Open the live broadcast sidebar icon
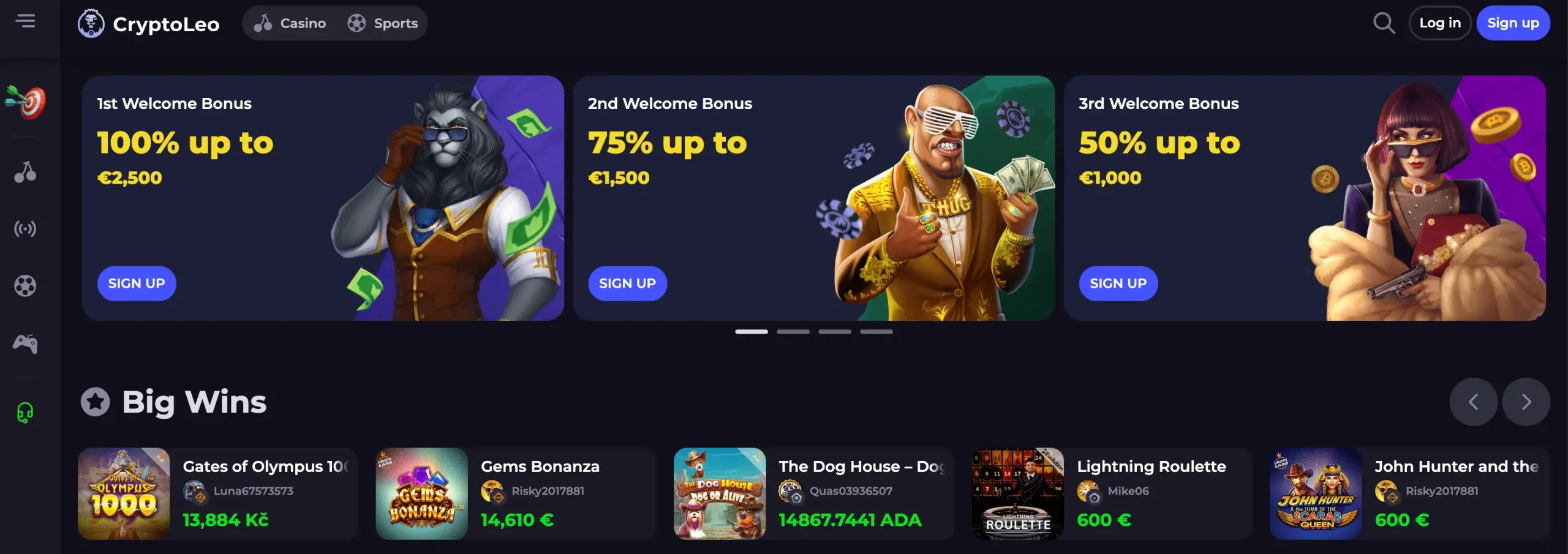Image resolution: width=1568 pixels, height=554 pixels. click(25, 229)
